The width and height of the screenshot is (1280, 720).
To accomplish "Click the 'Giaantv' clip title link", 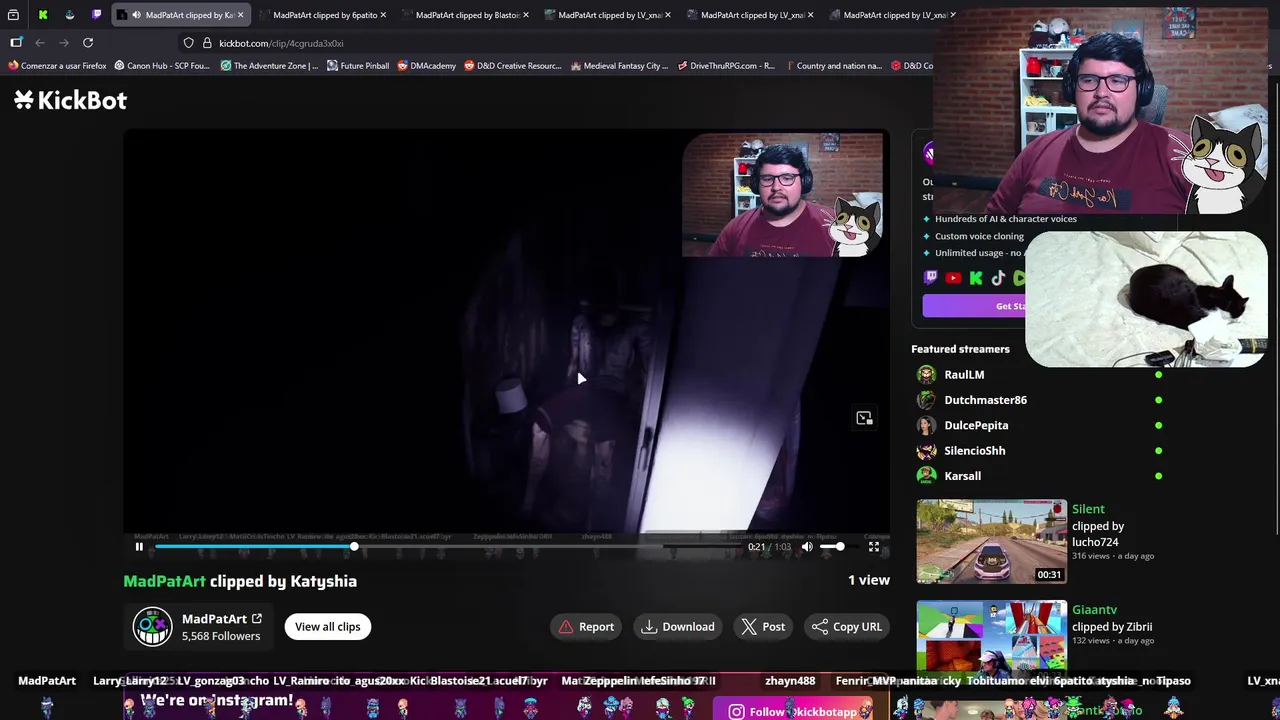I will pyautogui.click(x=1094, y=610).
